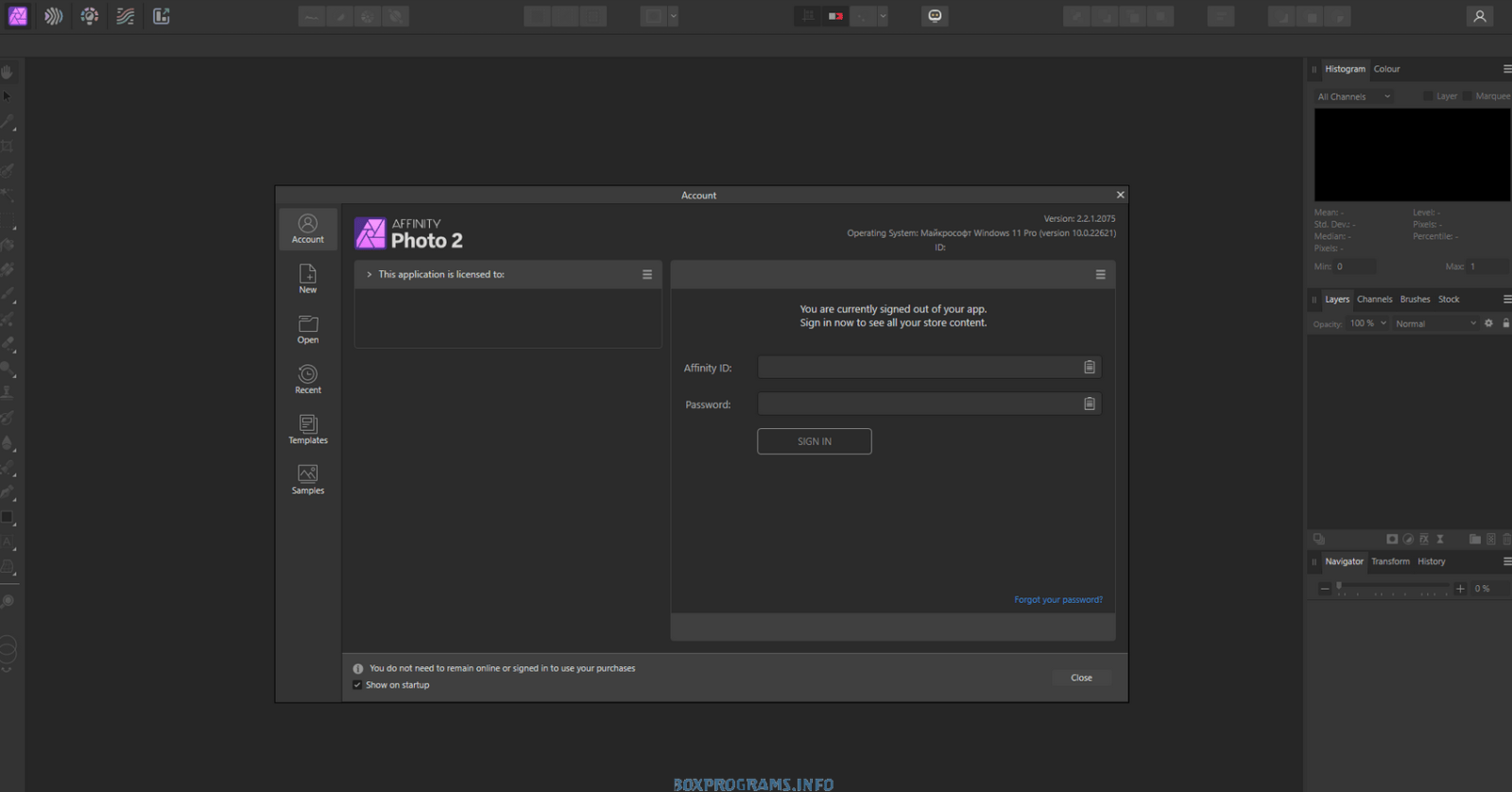Open the Develop Persona

pos(90,16)
